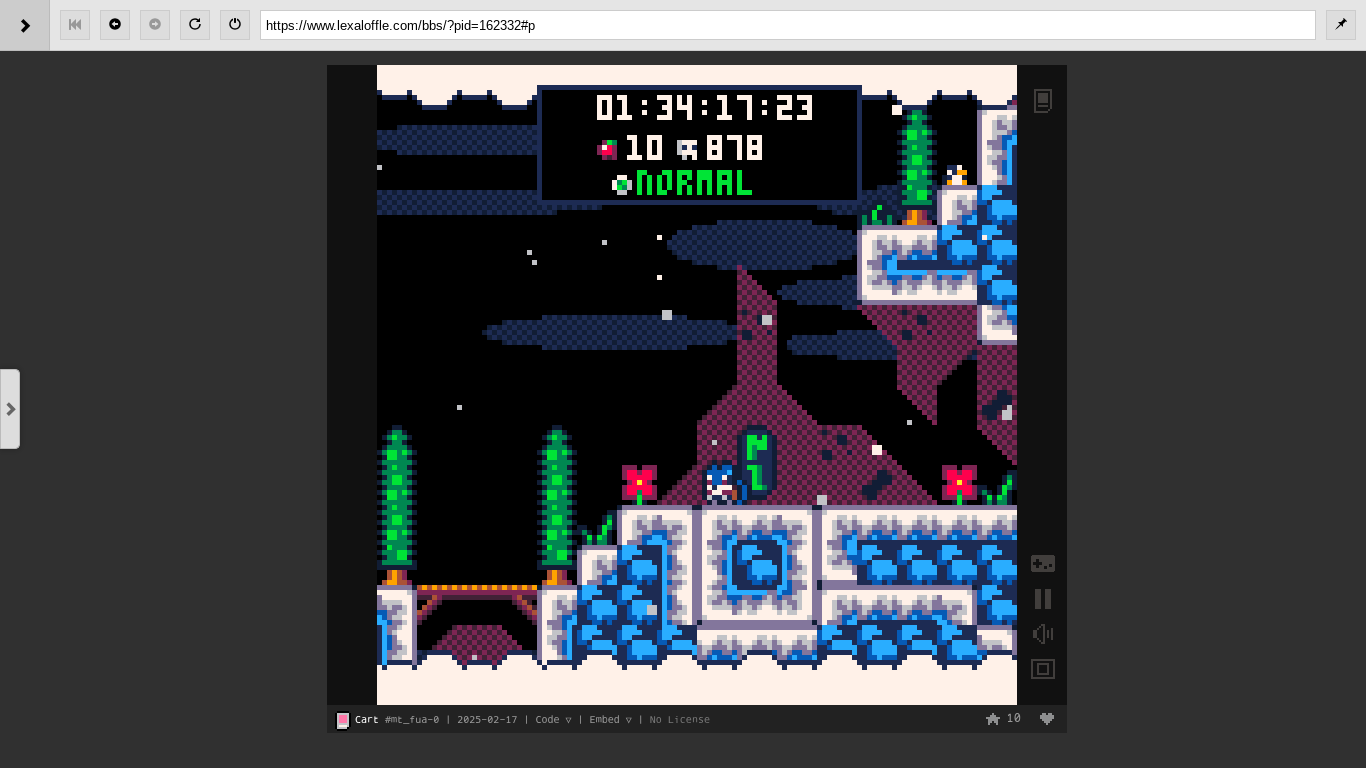The height and width of the screenshot is (768, 1366).
Task: Focus the URL address field
Action: pos(788,25)
